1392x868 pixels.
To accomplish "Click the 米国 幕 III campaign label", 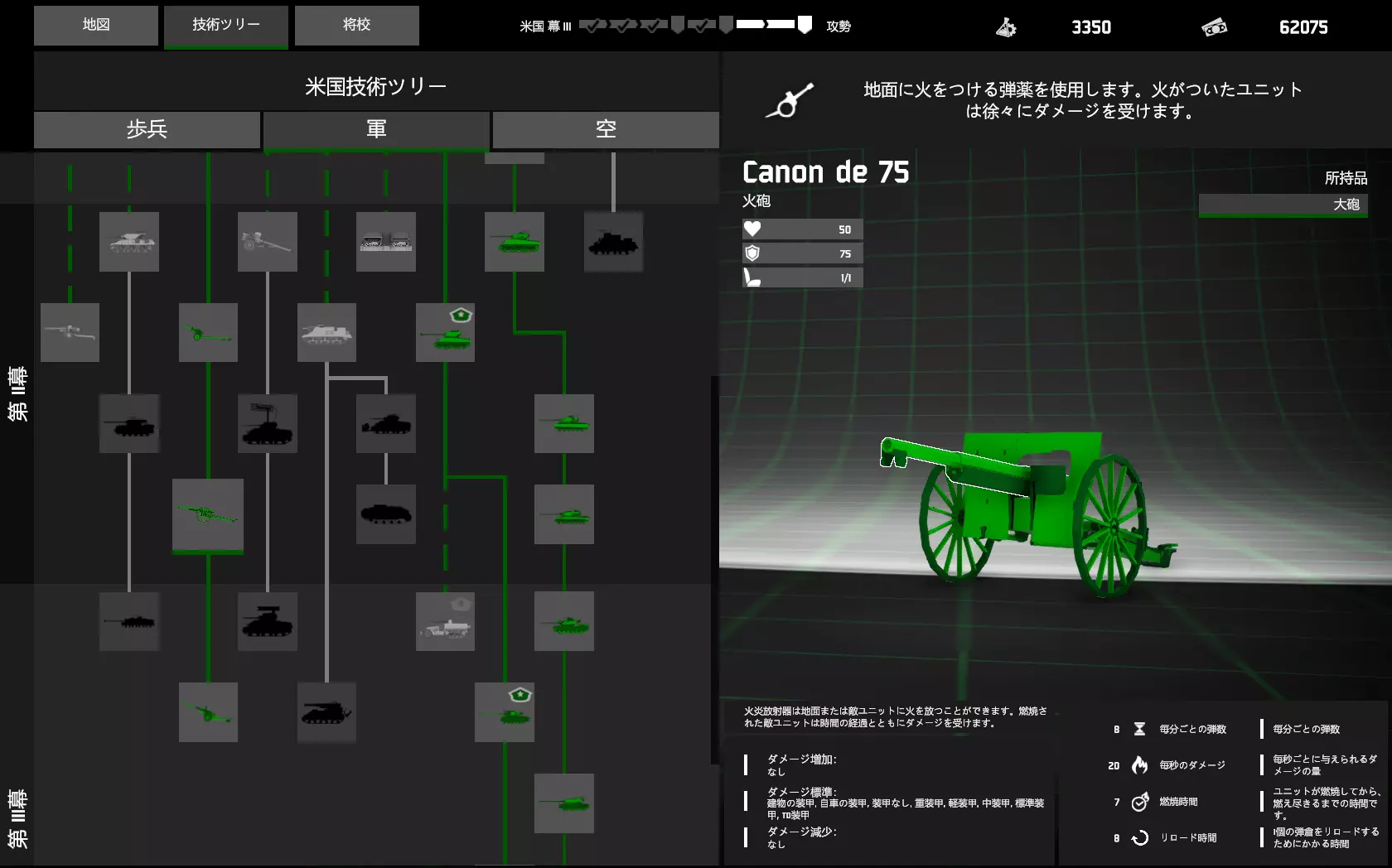I will (545, 27).
